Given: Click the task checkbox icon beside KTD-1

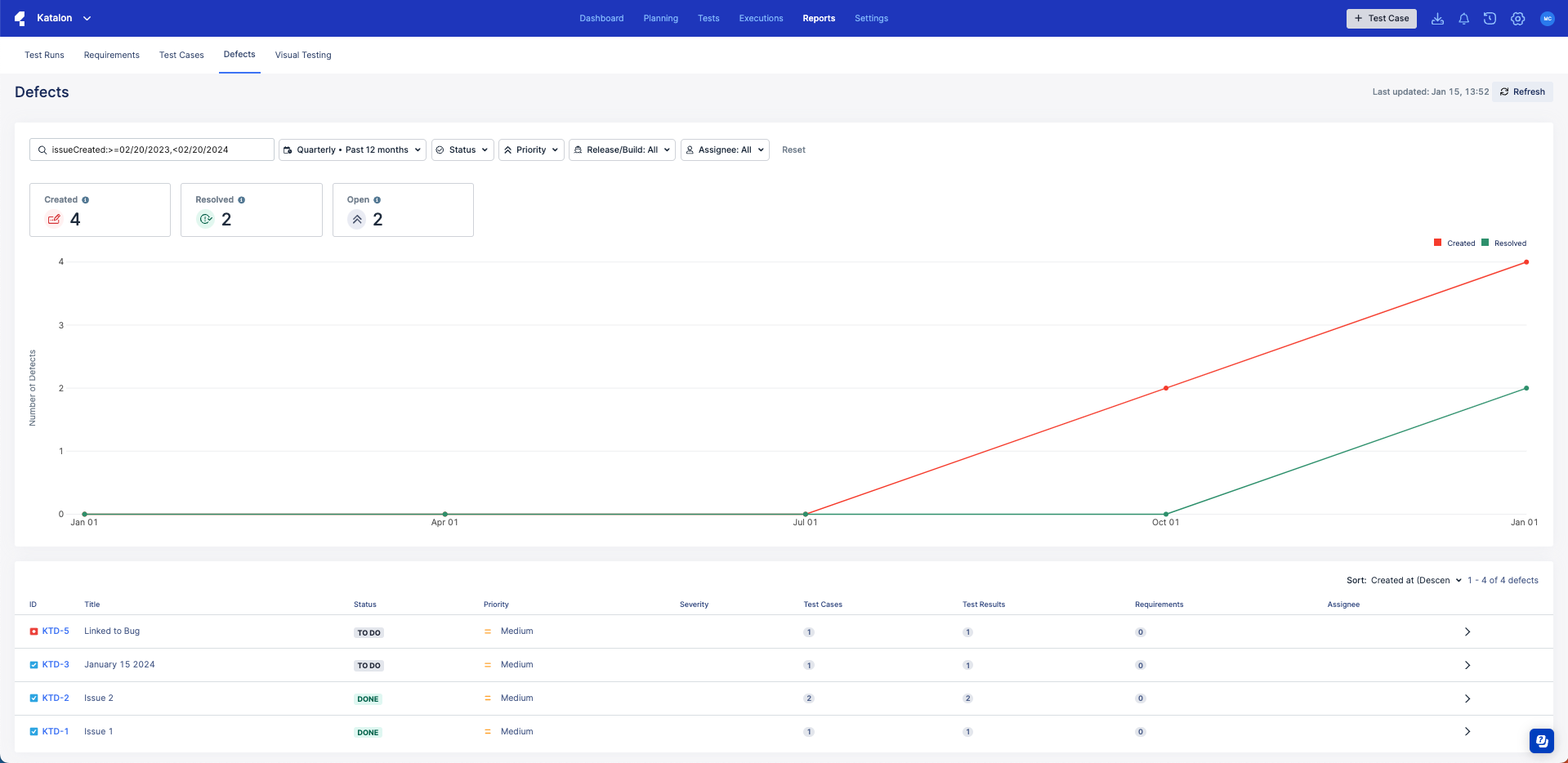Looking at the screenshot, I should tap(33, 731).
